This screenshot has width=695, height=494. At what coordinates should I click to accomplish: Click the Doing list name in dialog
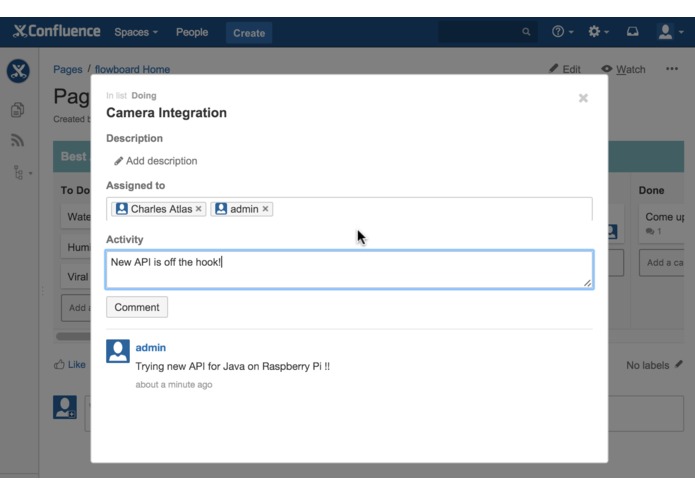(144, 96)
